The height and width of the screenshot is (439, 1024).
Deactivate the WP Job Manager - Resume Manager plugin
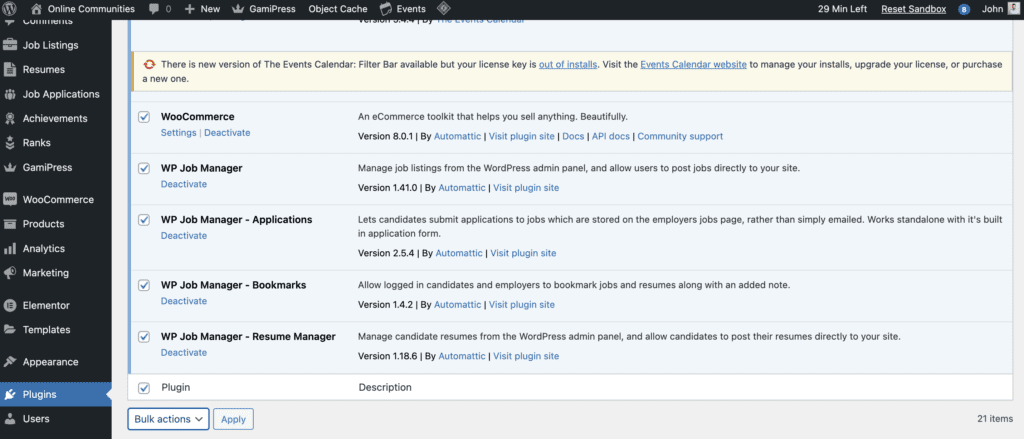[x=184, y=353]
